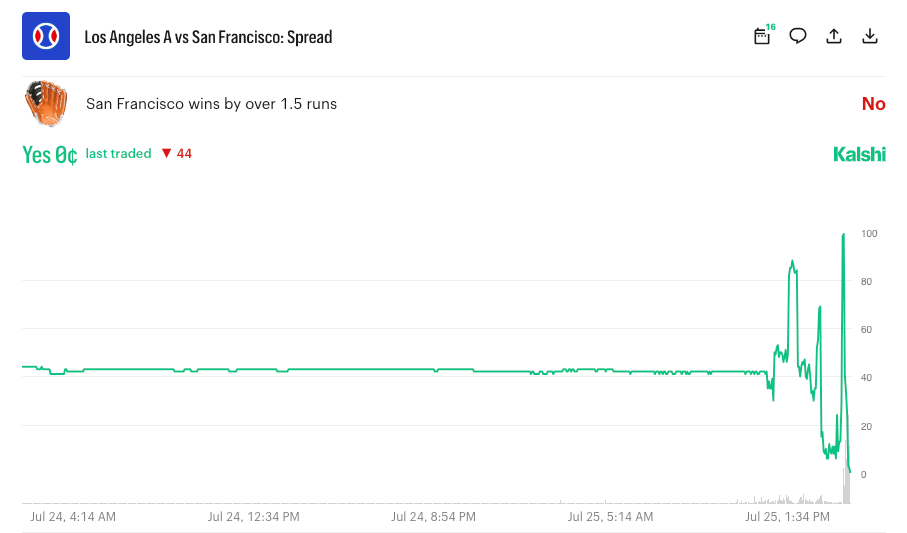Click the price spike peak near 100
The width and height of the screenshot is (907, 533).
coord(843,235)
